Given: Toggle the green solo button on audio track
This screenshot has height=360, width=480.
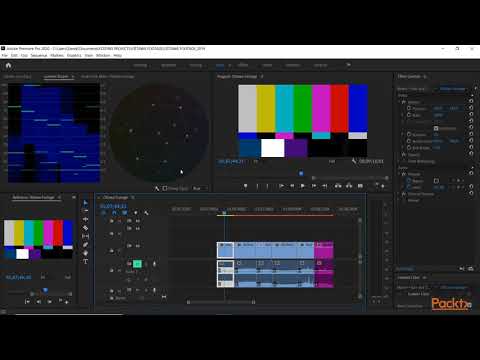Looking at the screenshot, I should (x=137, y=264).
